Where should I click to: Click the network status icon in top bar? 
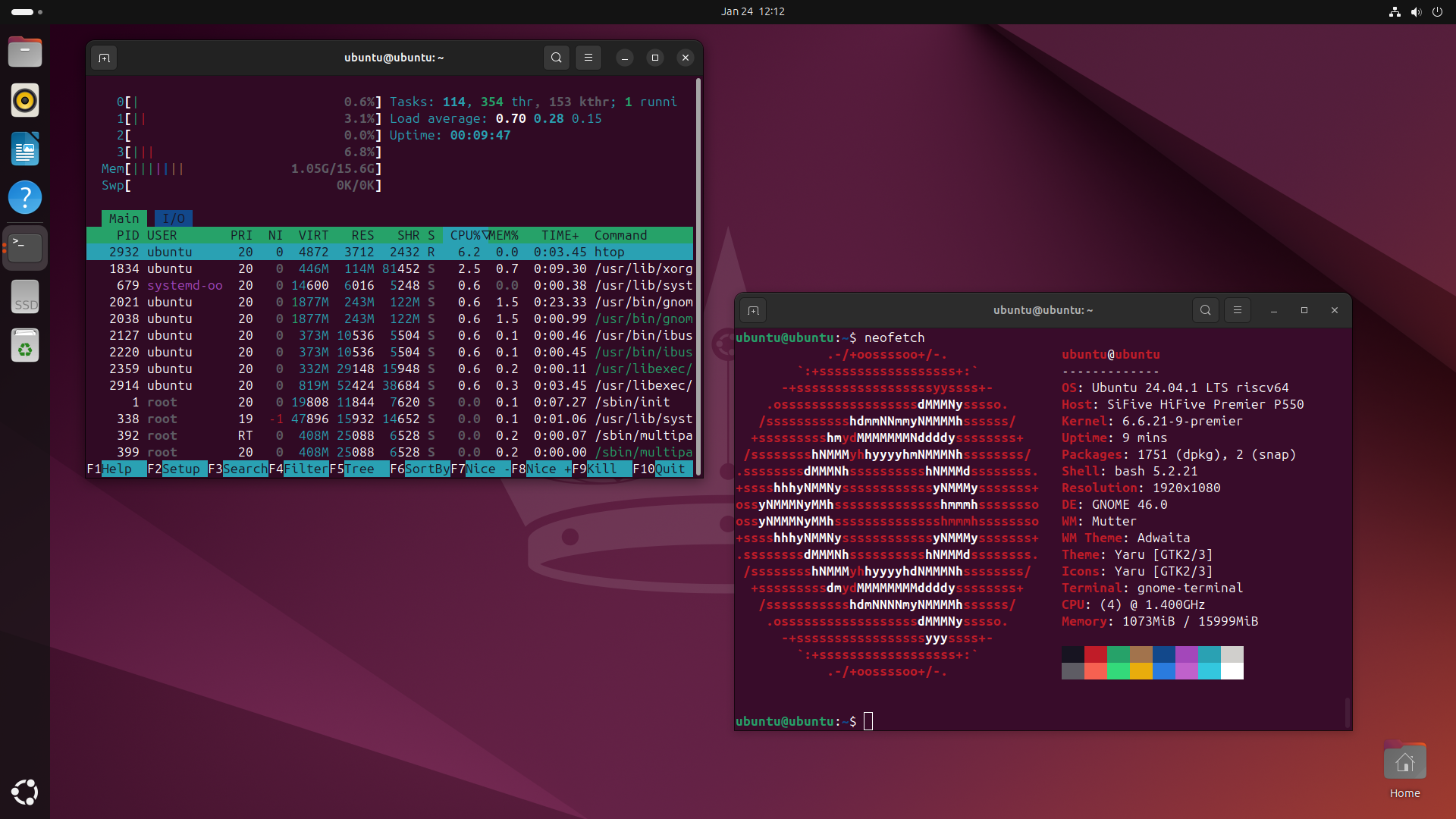coord(1395,11)
